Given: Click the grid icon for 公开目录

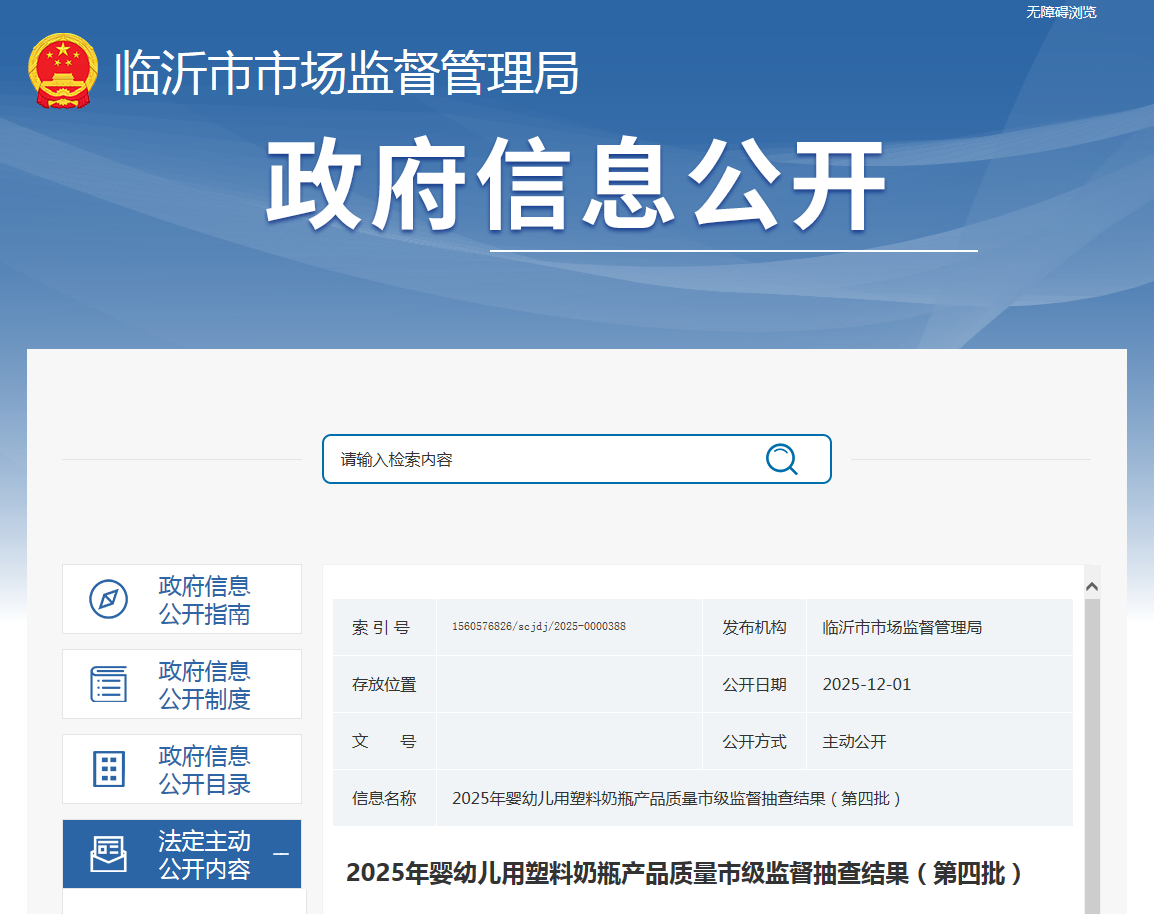Looking at the screenshot, I should [x=108, y=769].
